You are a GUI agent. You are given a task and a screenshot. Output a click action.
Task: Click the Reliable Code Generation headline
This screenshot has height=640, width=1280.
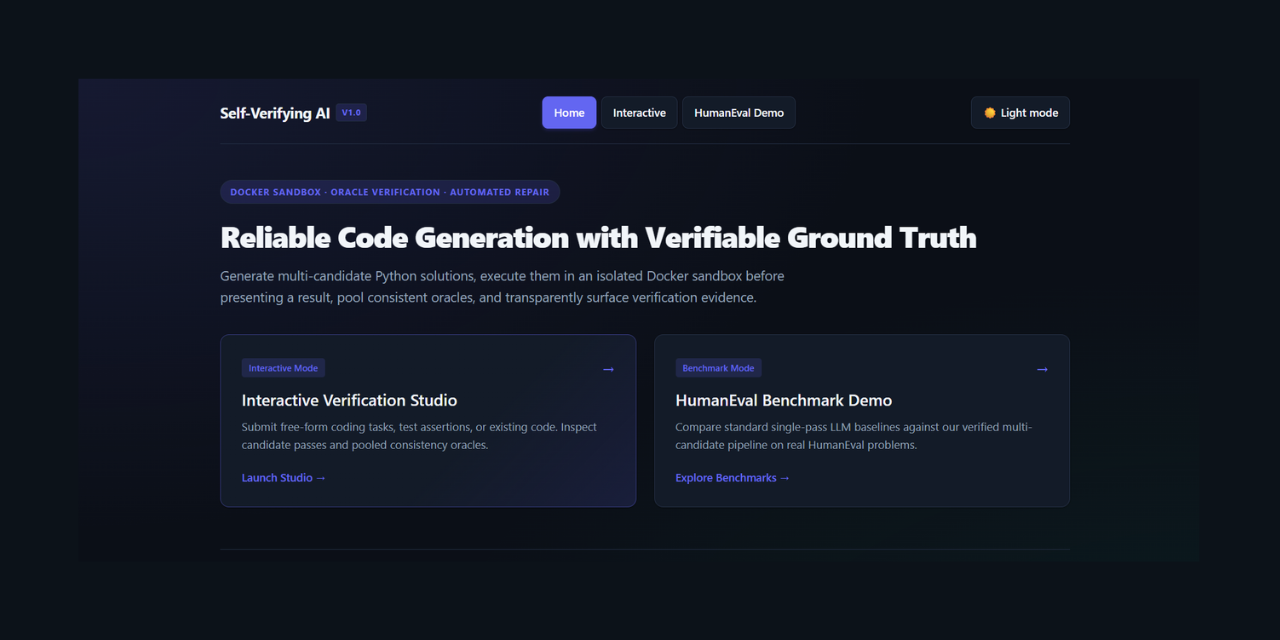pos(598,238)
